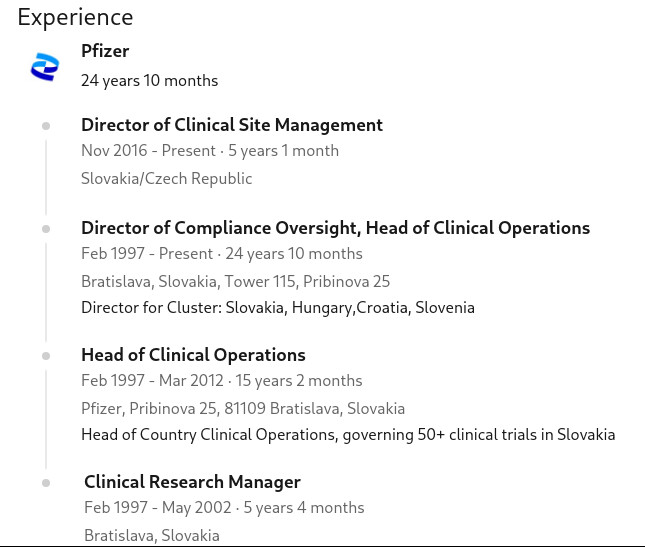Click the timeline dot beside Head of Clinical Operations
645x547 pixels.
pos(46,355)
